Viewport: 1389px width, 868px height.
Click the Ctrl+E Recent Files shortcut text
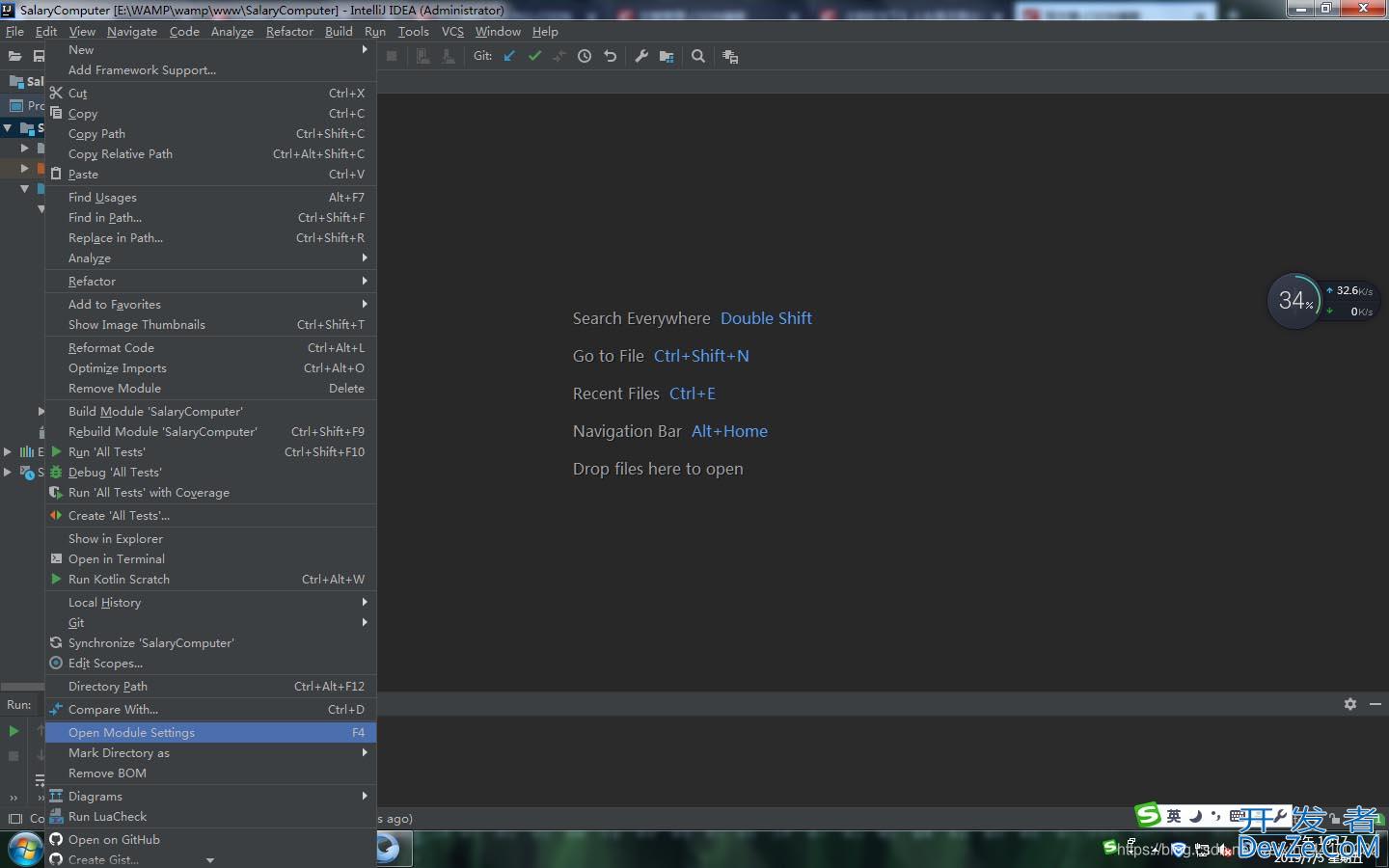693,393
